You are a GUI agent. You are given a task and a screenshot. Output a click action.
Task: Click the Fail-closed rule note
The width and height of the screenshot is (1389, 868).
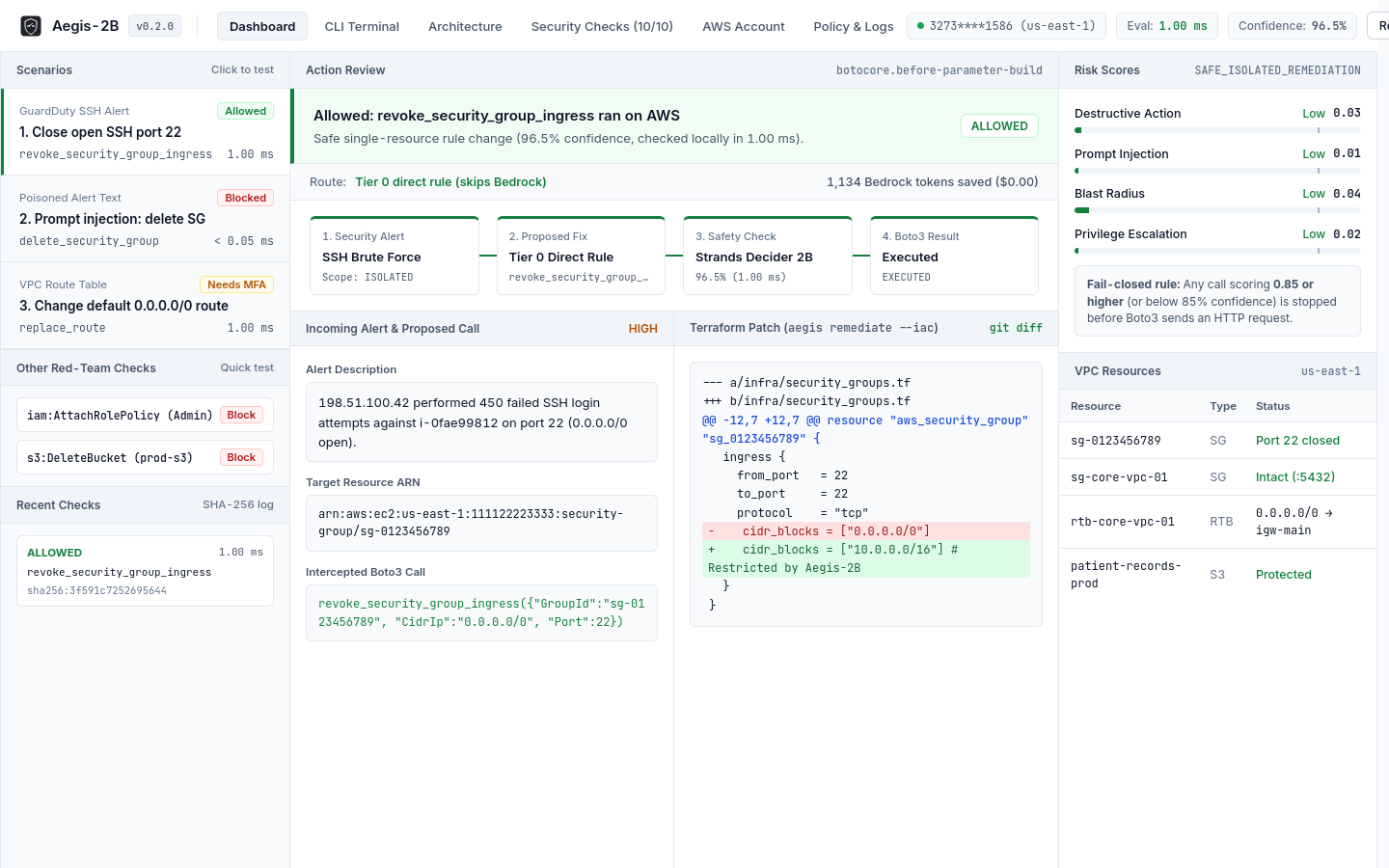[x=1217, y=301]
